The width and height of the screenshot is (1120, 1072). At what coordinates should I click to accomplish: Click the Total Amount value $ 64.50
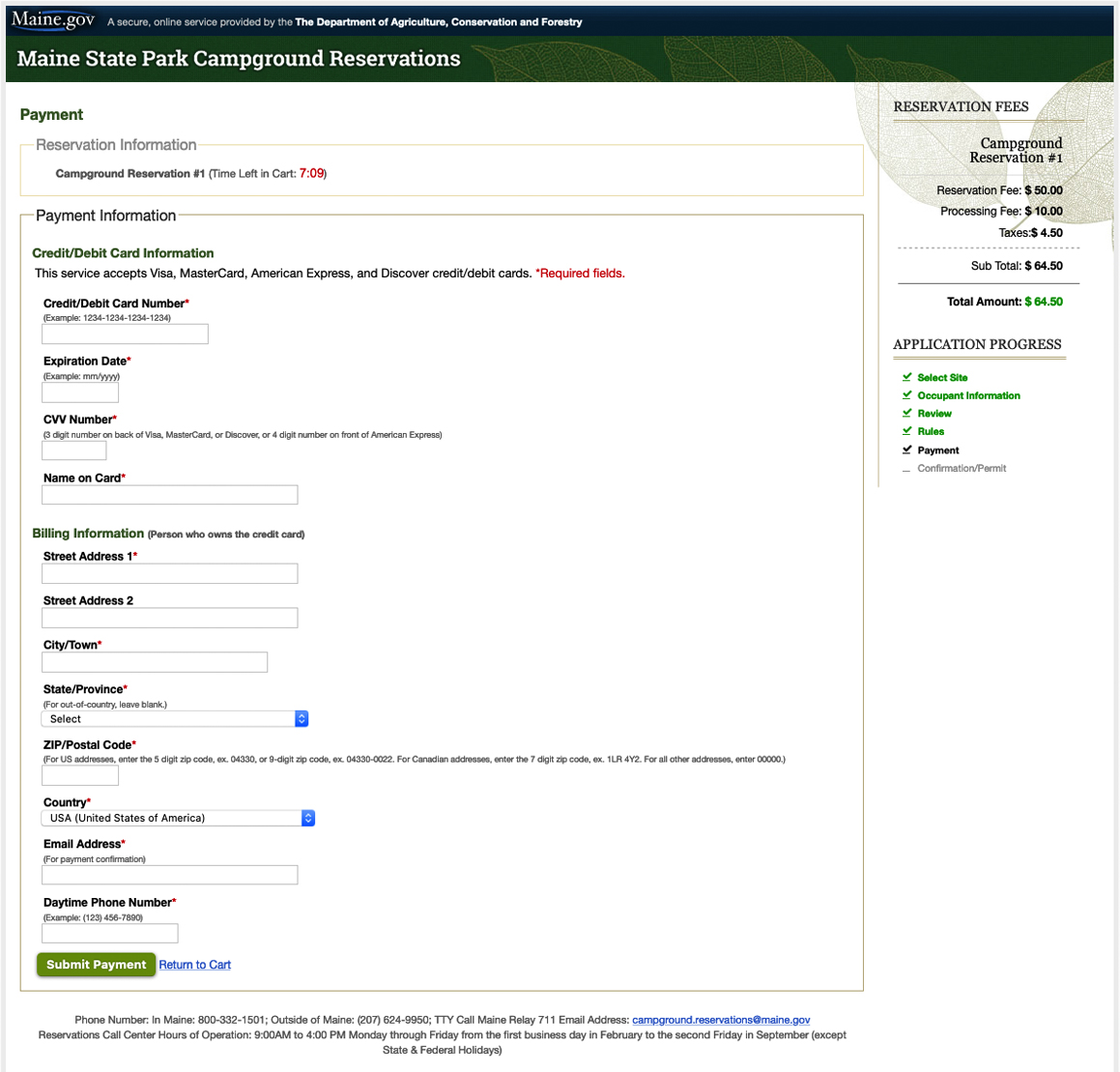pyautogui.click(x=1044, y=302)
